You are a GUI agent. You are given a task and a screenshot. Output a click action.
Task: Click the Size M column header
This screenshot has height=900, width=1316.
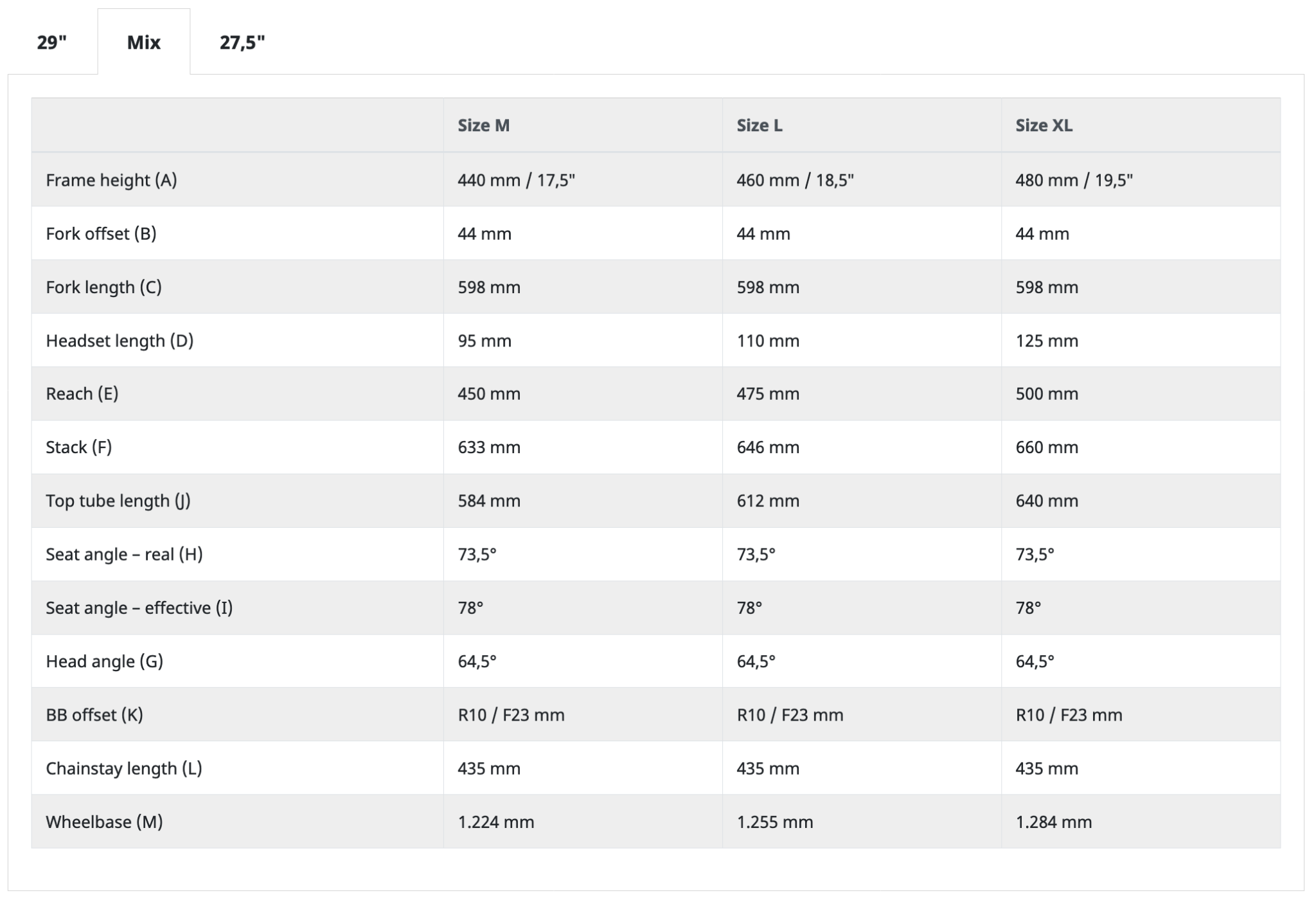(483, 125)
